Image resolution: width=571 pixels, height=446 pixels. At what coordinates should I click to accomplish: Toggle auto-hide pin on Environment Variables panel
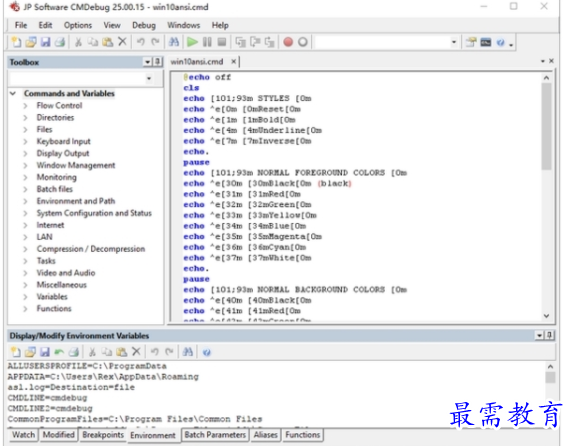coord(550,335)
